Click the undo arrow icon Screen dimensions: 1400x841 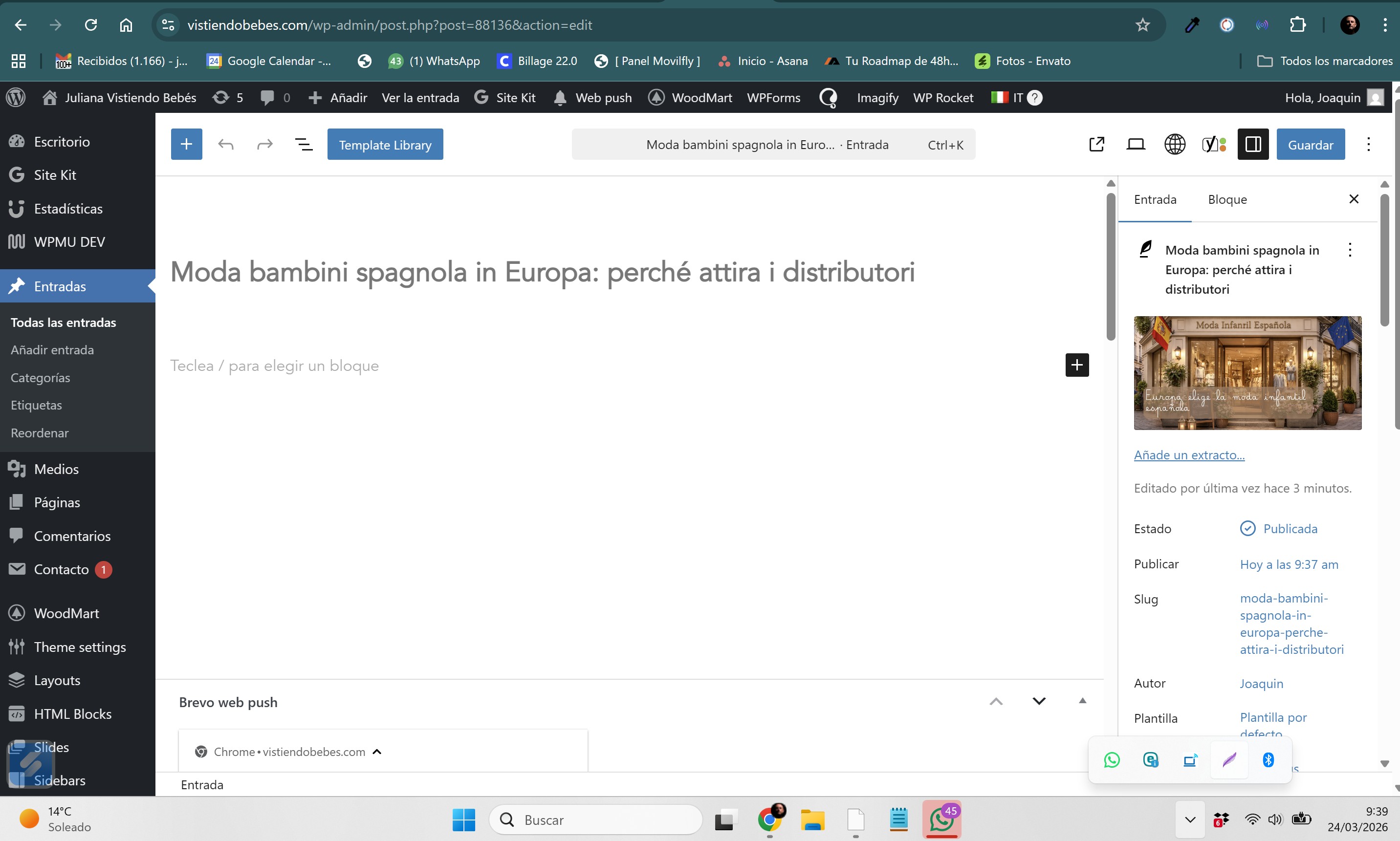coord(225,145)
